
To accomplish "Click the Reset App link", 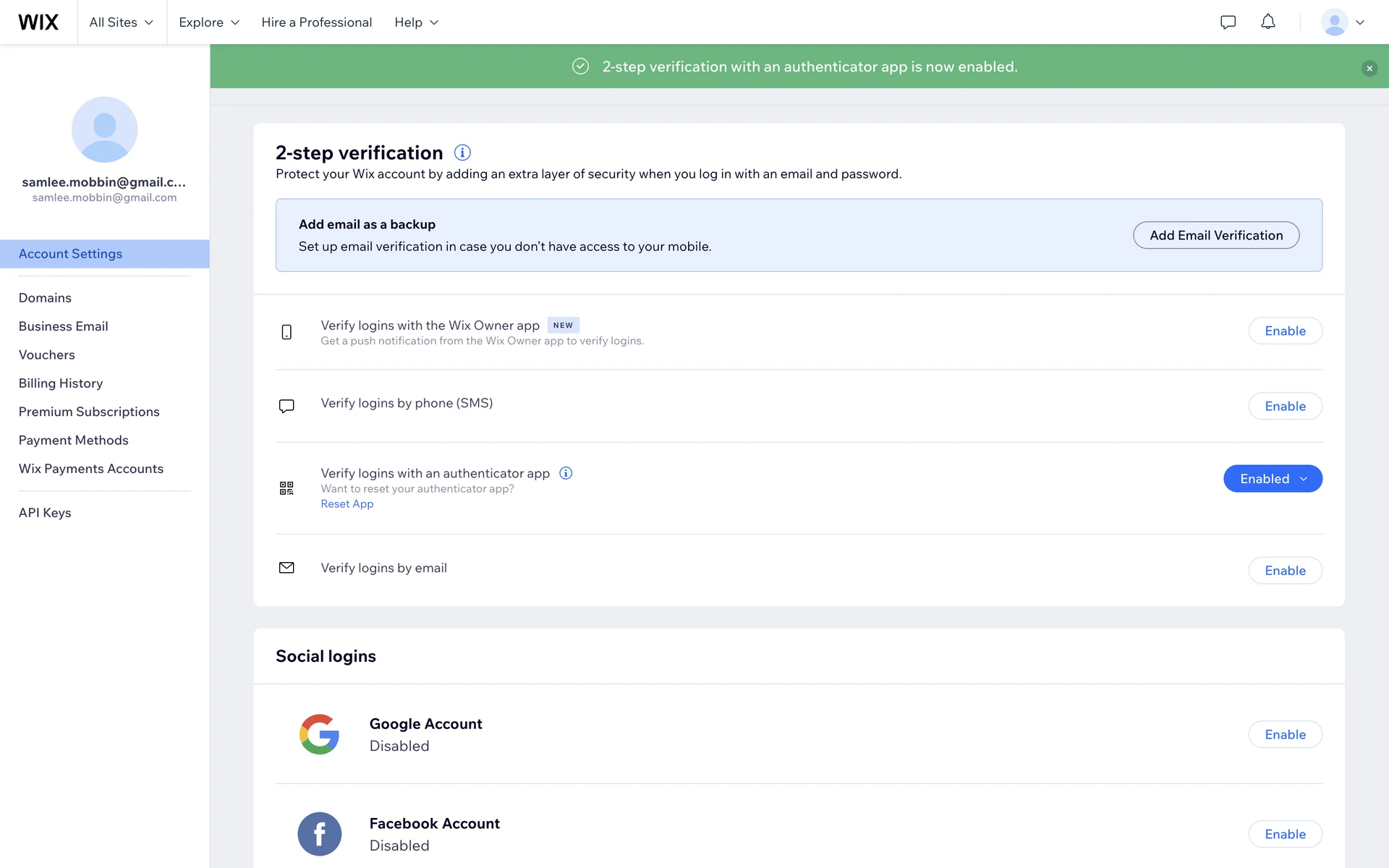I will (x=347, y=504).
